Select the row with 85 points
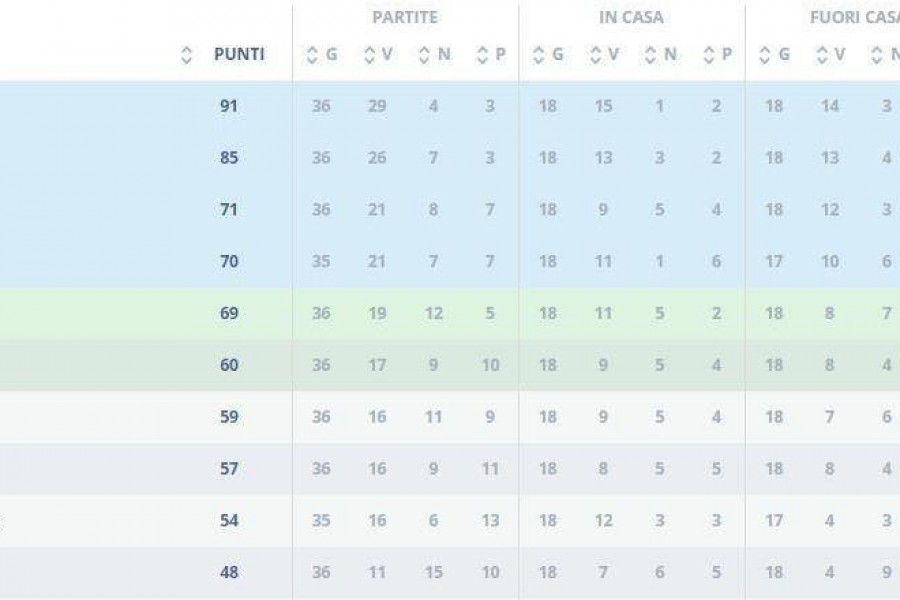Viewport: 900px width, 600px height. click(450, 158)
